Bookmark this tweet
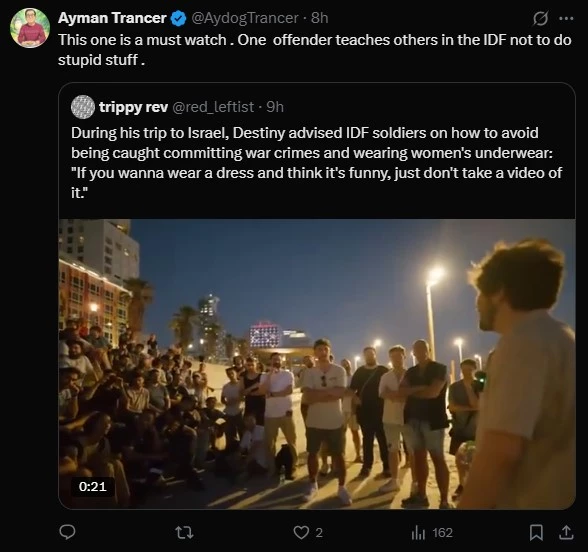Viewport: 588px width, 552px height. [536, 532]
